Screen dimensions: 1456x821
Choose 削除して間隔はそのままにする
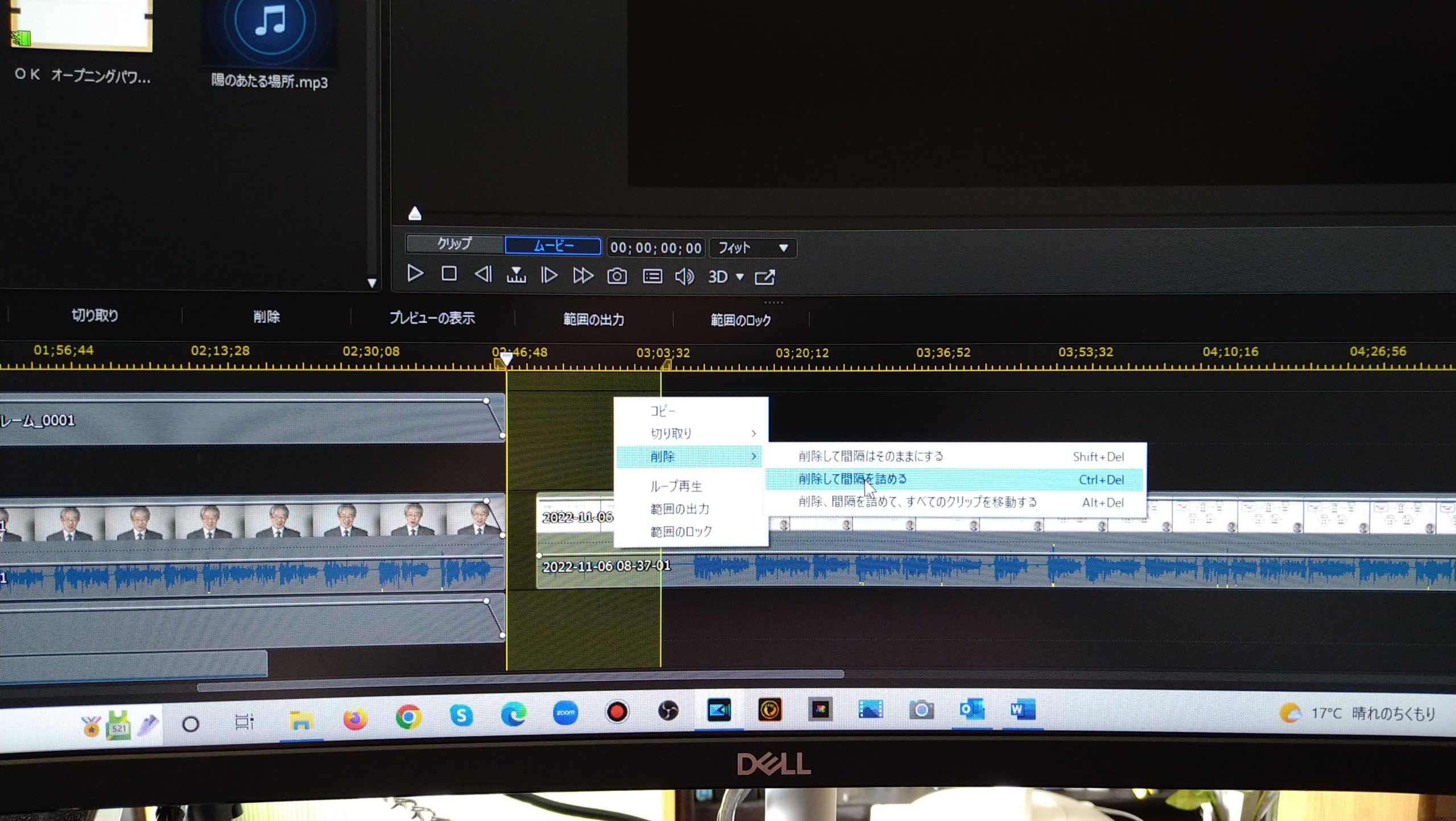point(954,456)
